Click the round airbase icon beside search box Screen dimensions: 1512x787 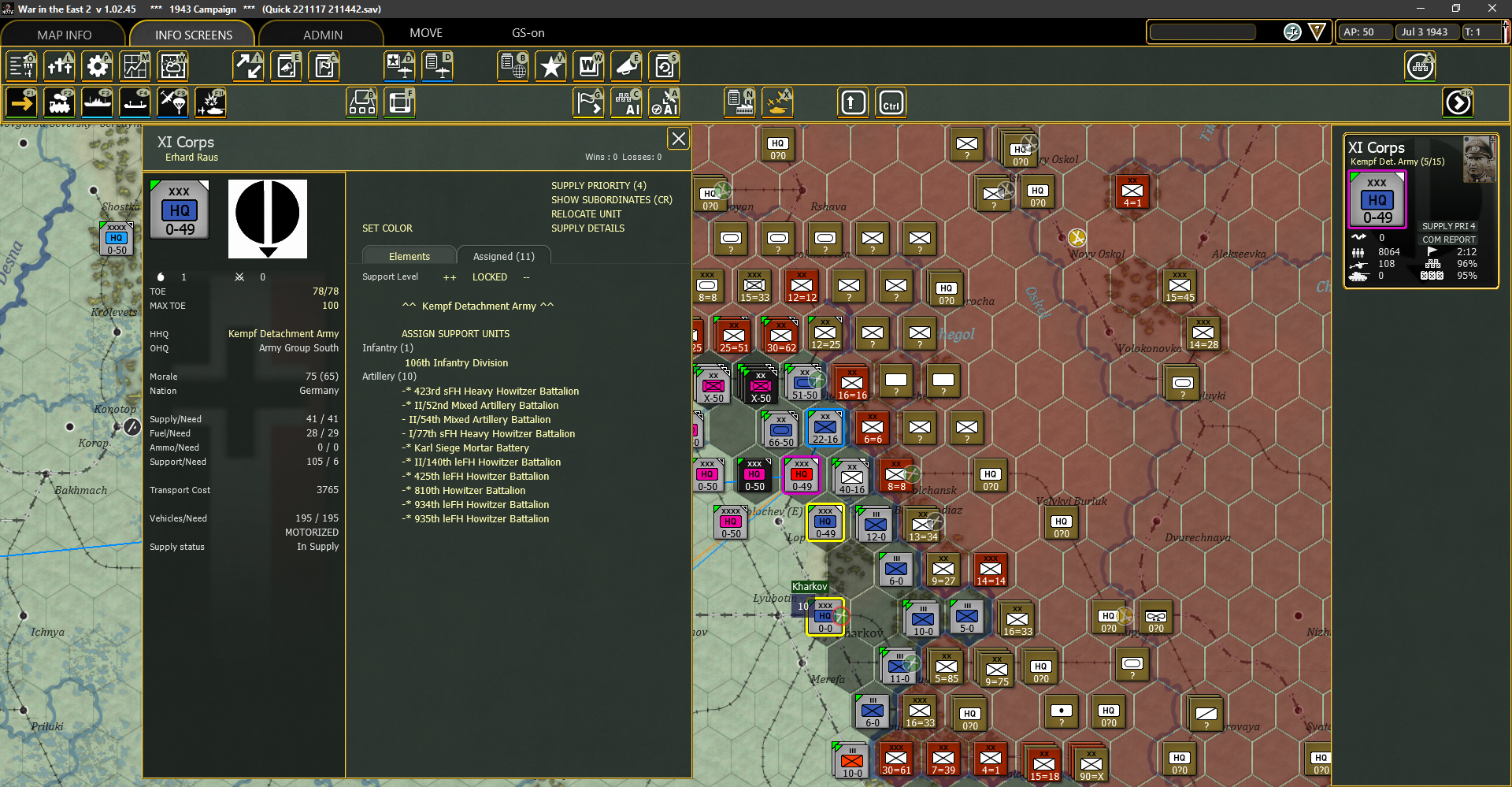pyautogui.click(x=1292, y=32)
